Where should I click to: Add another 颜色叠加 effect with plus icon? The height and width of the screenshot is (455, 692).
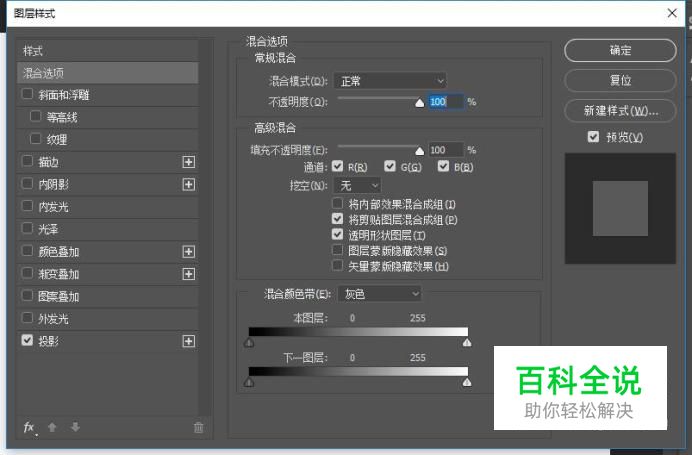(188, 252)
